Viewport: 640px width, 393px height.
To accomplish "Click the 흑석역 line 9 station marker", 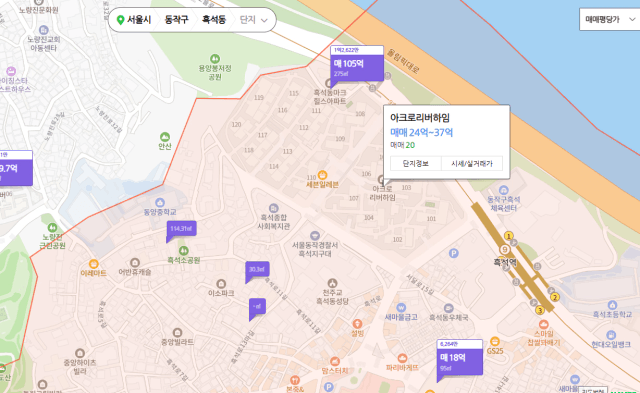I will 505,249.
